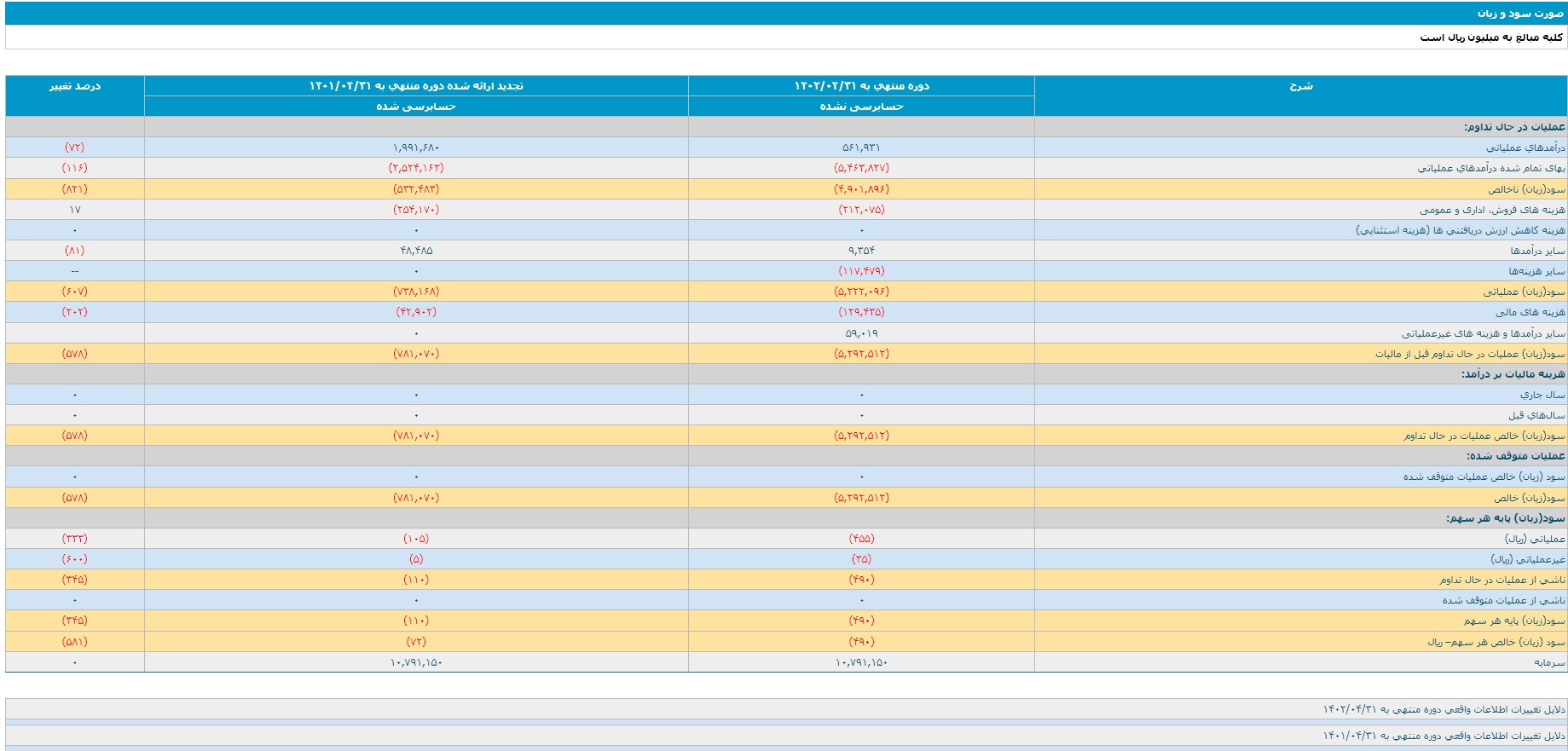Select the 'سرمایه' row label
The height and width of the screenshot is (751, 1568).
tap(1549, 662)
